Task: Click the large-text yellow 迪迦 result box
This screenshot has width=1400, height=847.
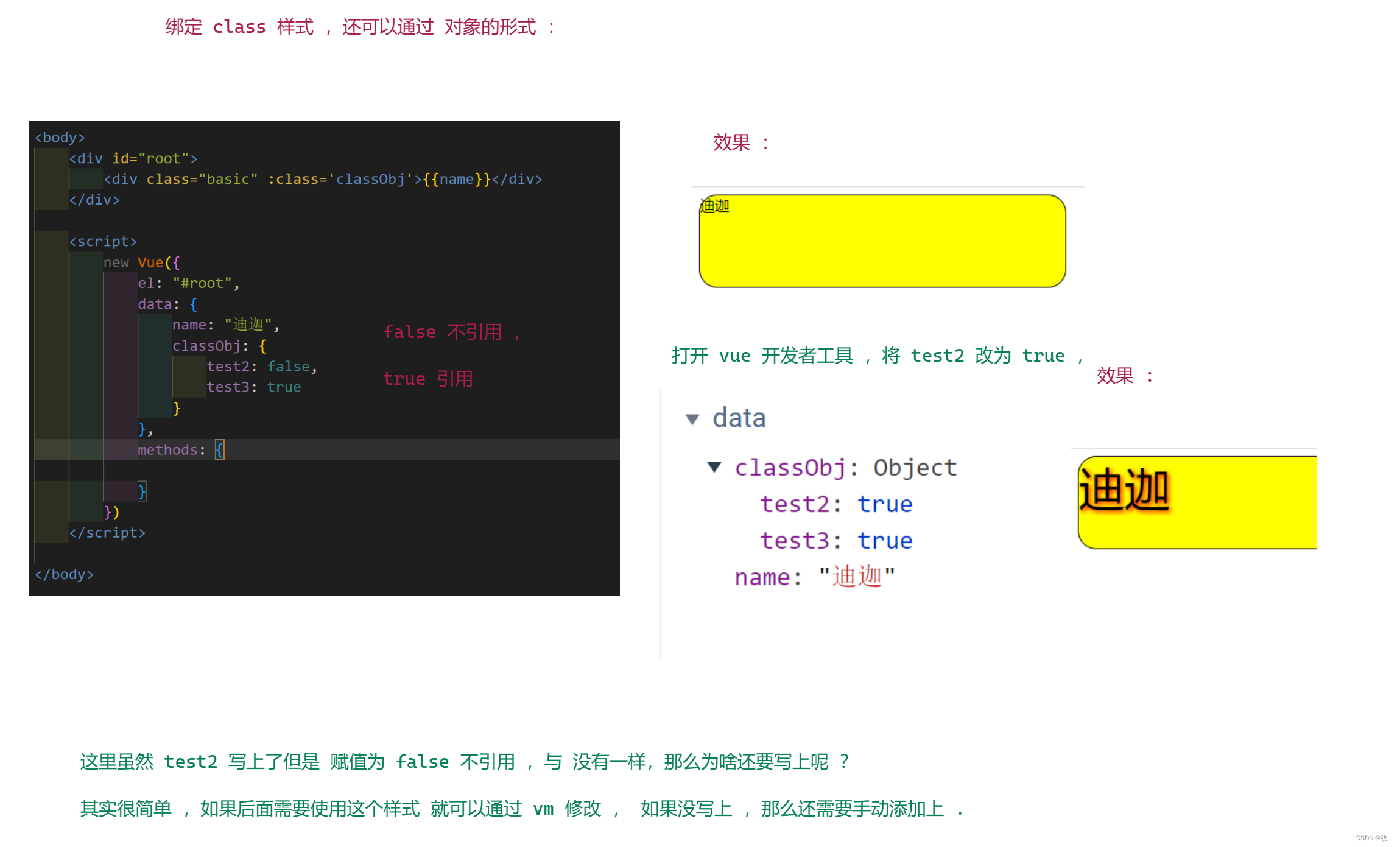Action: tap(1197, 502)
